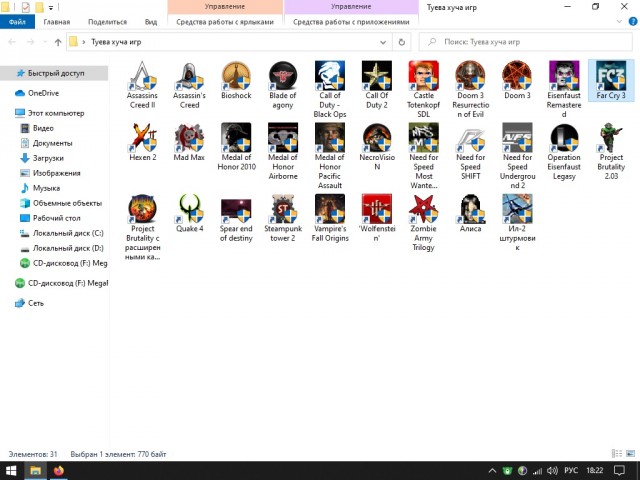Click the search box Поиск: Туева хуча игр
The height and width of the screenshot is (480, 640).
pyautogui.click(x=526, y=42)
